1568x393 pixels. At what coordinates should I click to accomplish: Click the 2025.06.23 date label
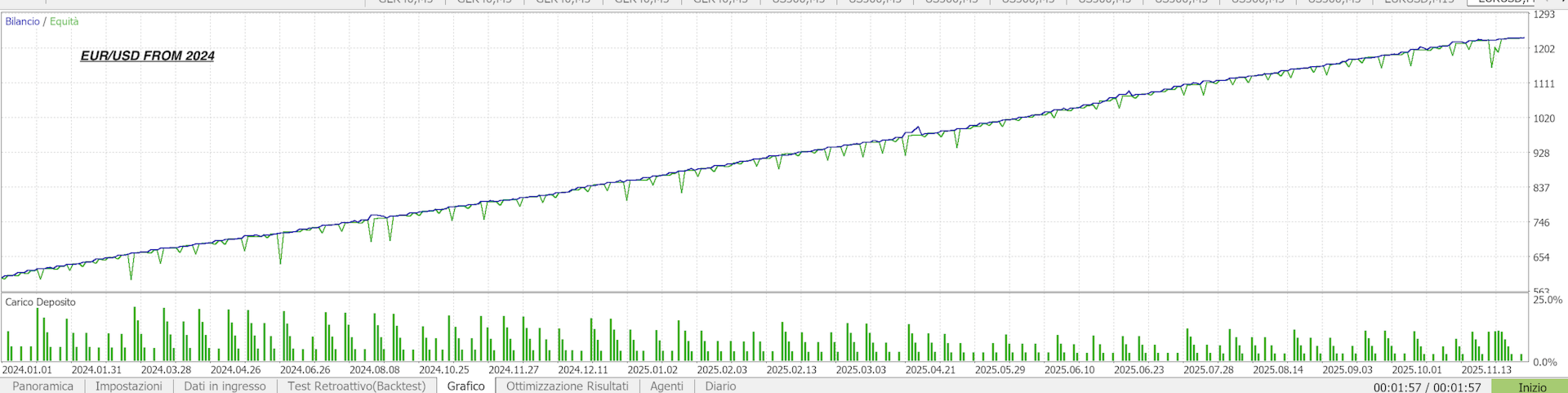pos(1138,370)
